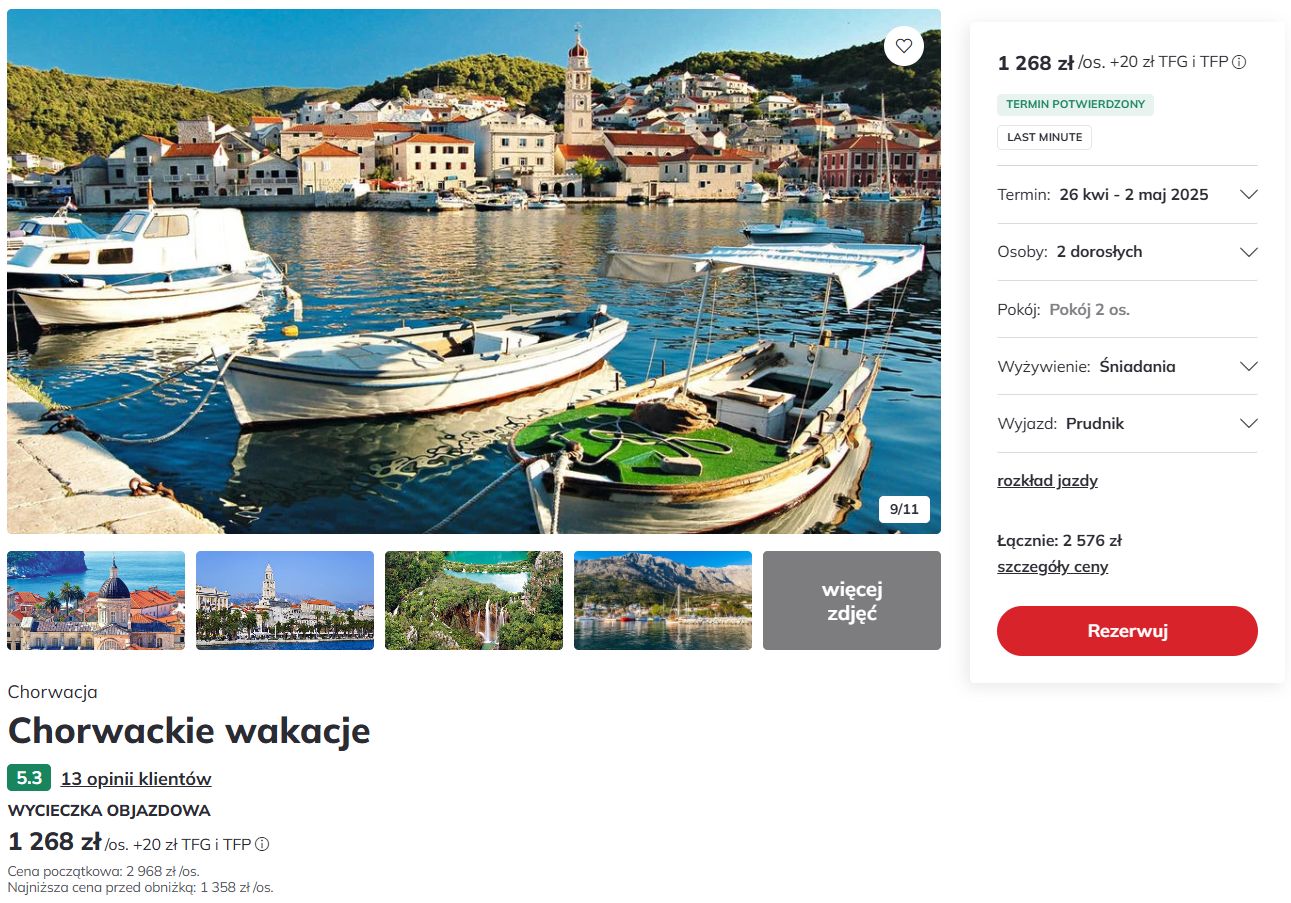Click the main harbor photo with boats

pyautogui.click(x=474, y=271)
